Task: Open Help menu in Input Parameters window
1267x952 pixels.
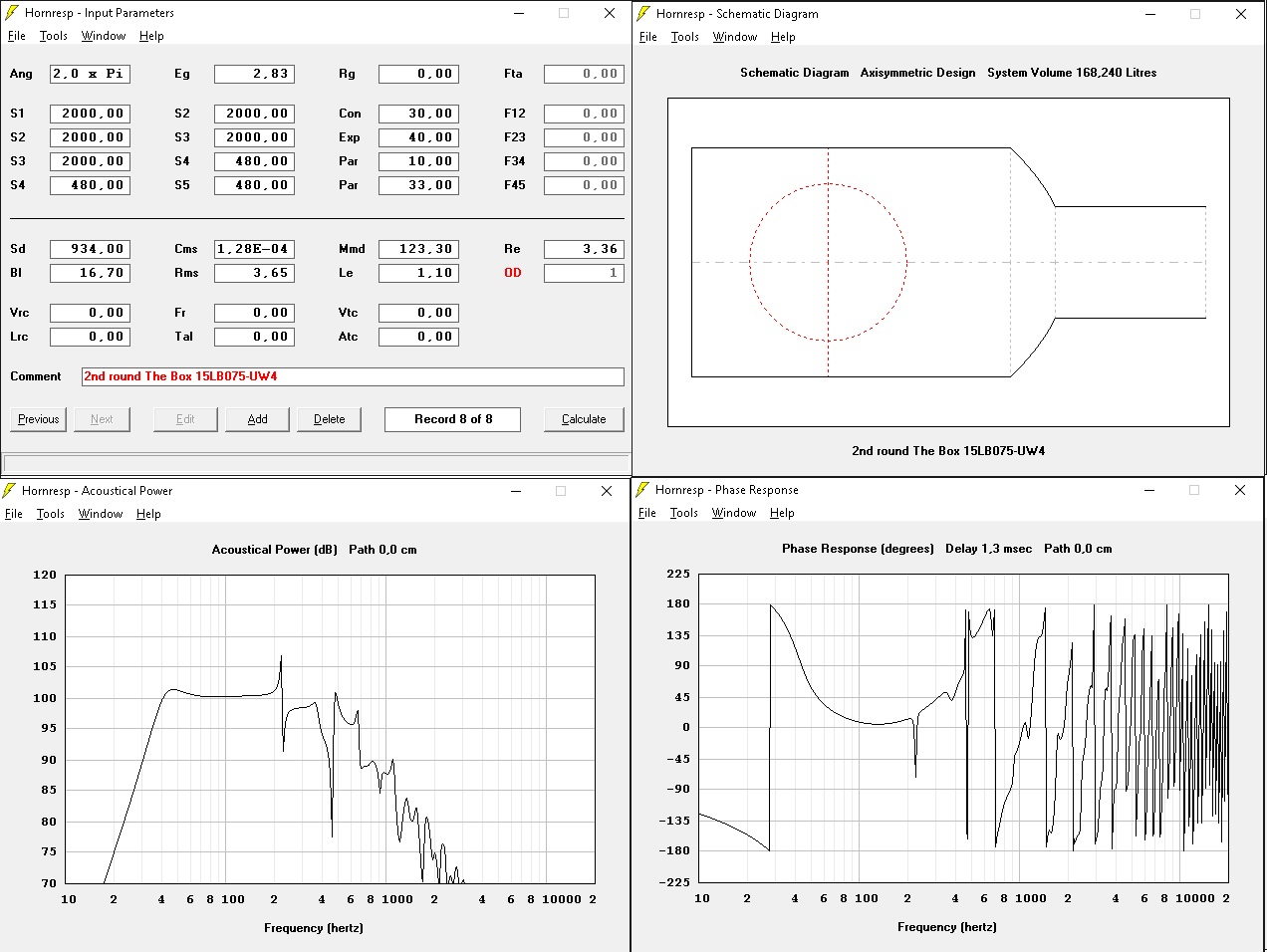Action: tap(151, 36)
